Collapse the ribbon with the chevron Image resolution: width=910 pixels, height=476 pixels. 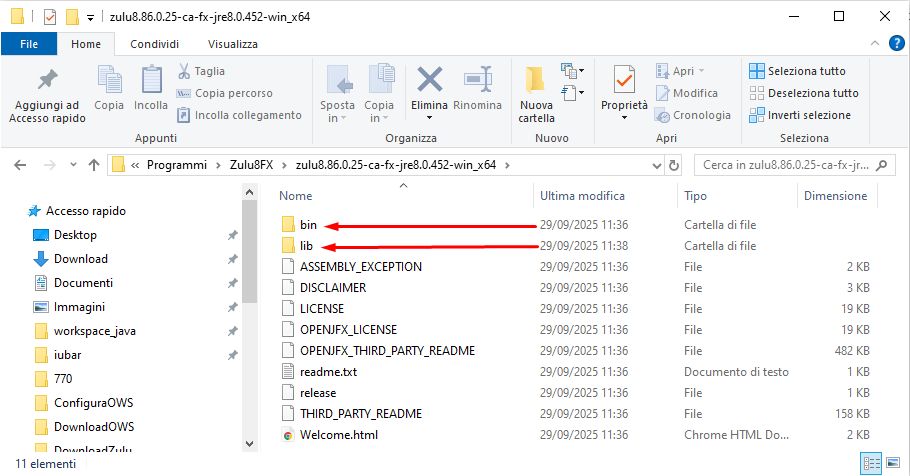click(x=877, y=44)
